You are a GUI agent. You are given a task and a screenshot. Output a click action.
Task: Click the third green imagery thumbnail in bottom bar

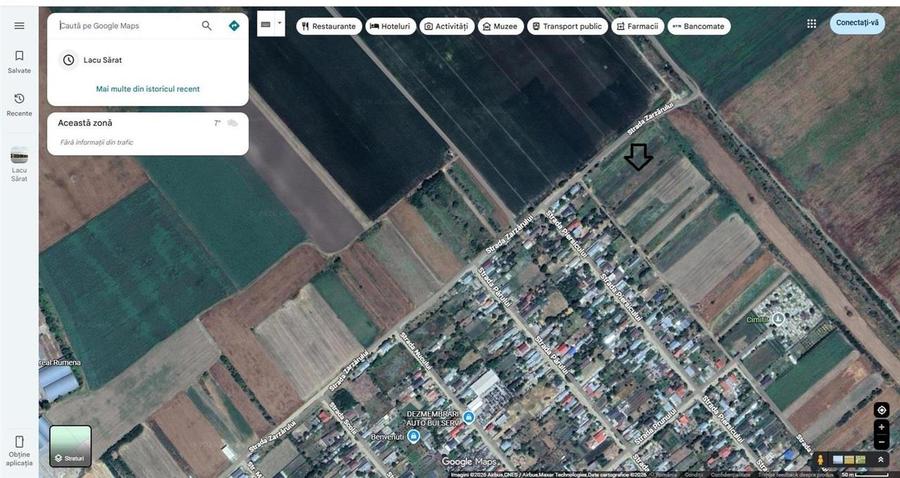tap(860, 460)
